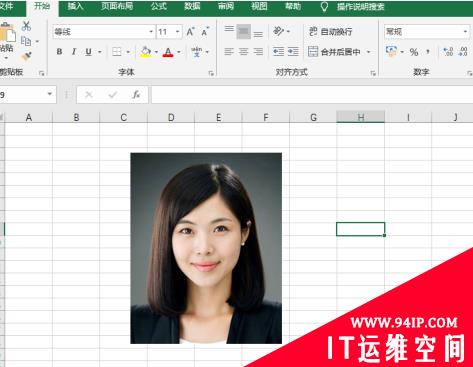This screenshot has width=473, height=367.
Task: Click the phonetic guide 文 icon
Action: pos(197,52)
